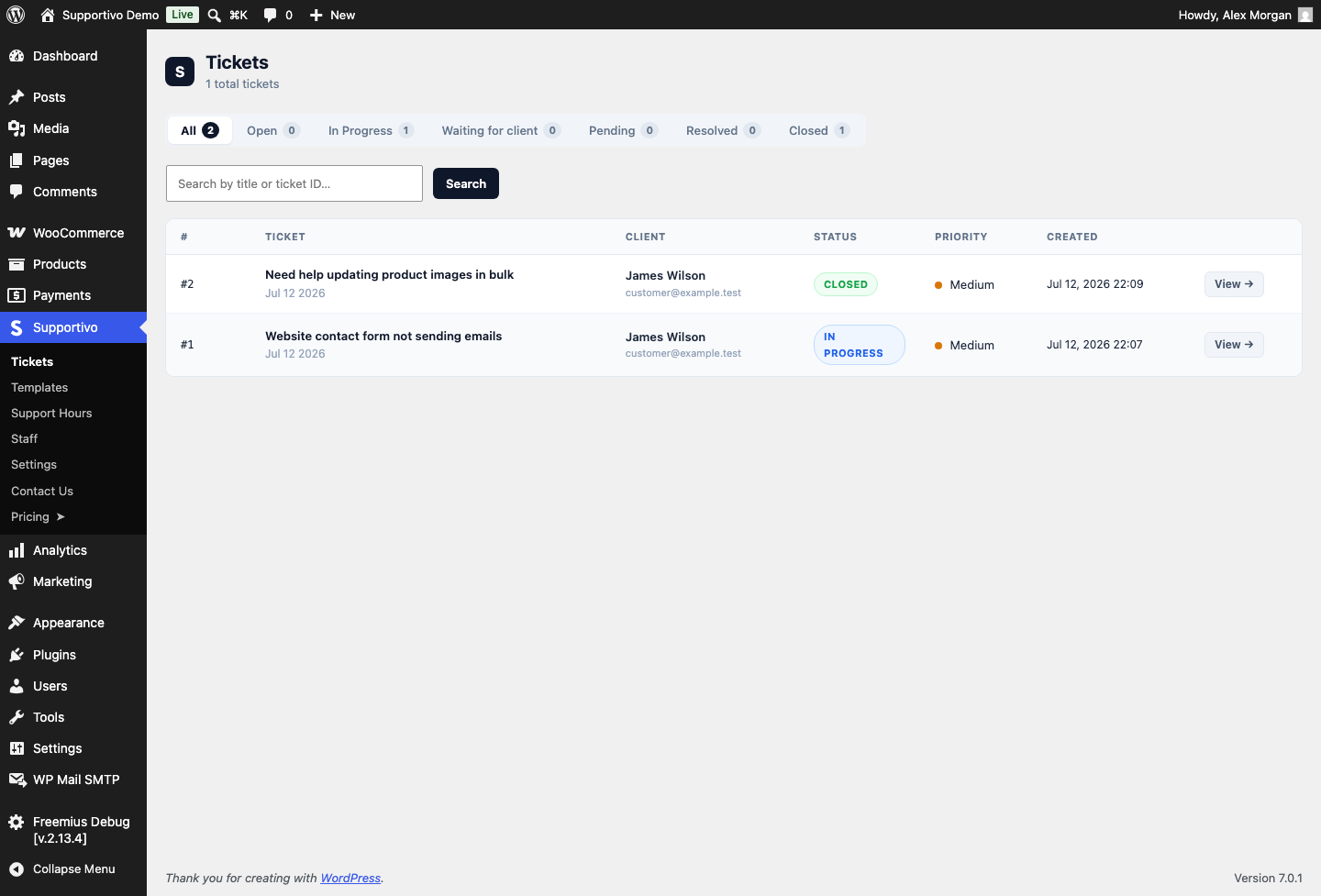Viewport: 1321px width, 896px height.
Task: Click 'Need help updating product images in bulk'
Action: pyautogui.click(x=389, y=274)
